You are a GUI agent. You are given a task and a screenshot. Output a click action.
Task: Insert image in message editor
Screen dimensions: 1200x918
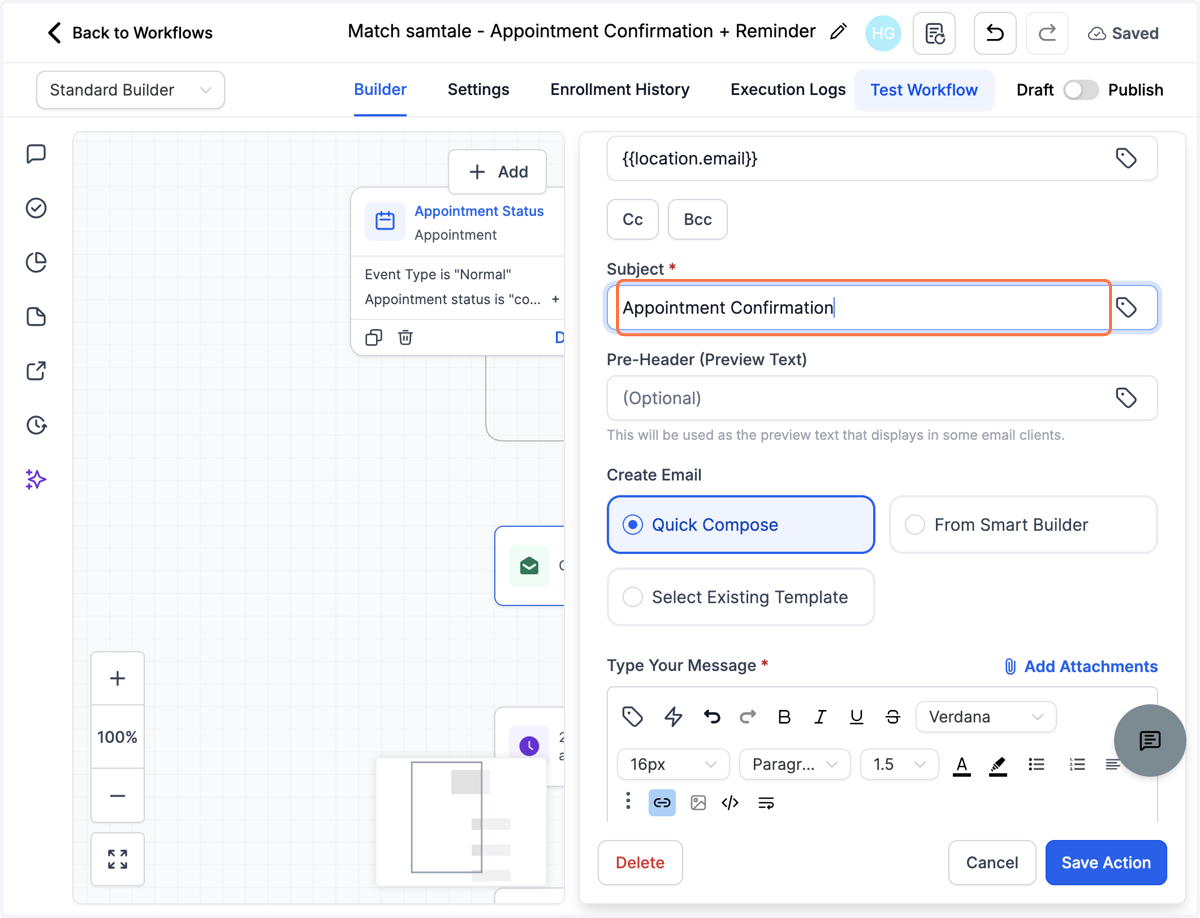pos(698,802)
